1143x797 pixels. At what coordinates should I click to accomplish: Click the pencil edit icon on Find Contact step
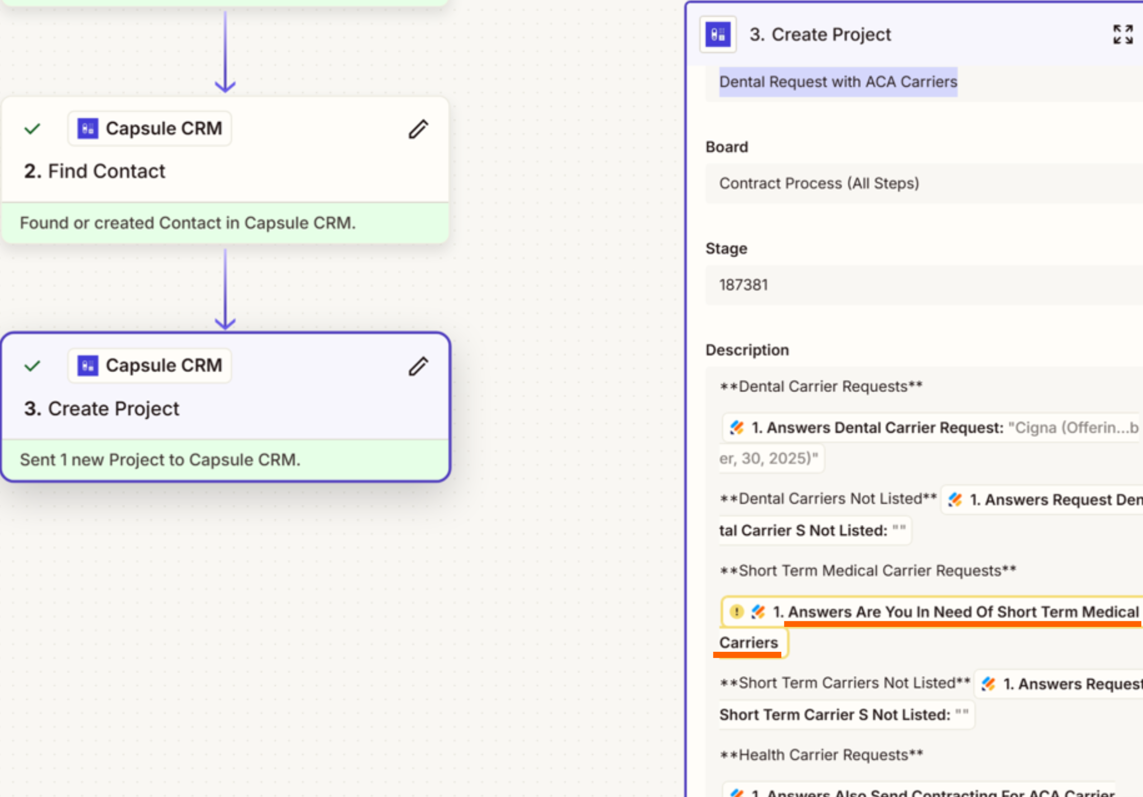pyautogui.click(x=418, y=129)
